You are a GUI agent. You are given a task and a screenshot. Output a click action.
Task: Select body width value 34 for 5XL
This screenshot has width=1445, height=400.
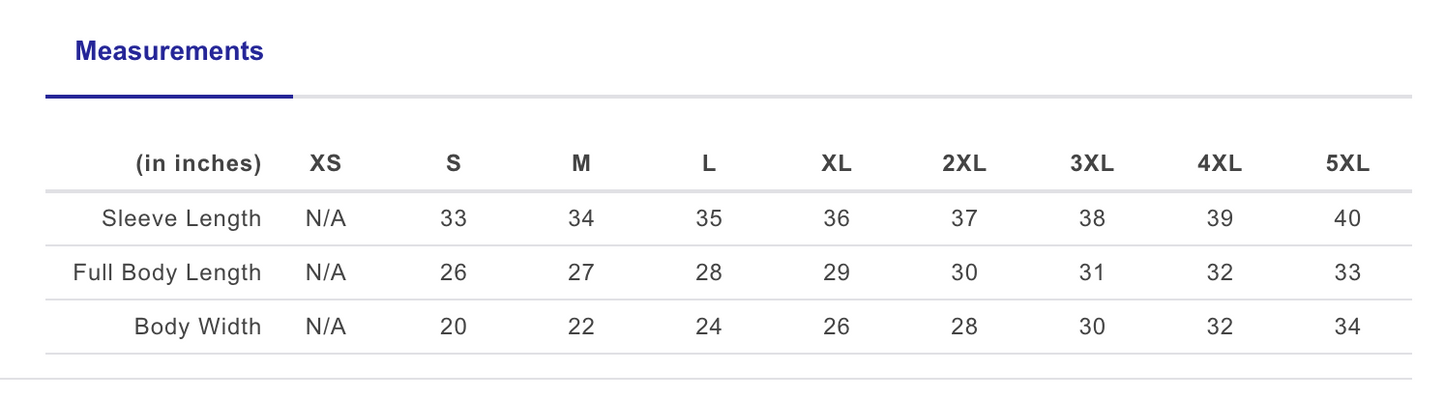coord(1347,326)
